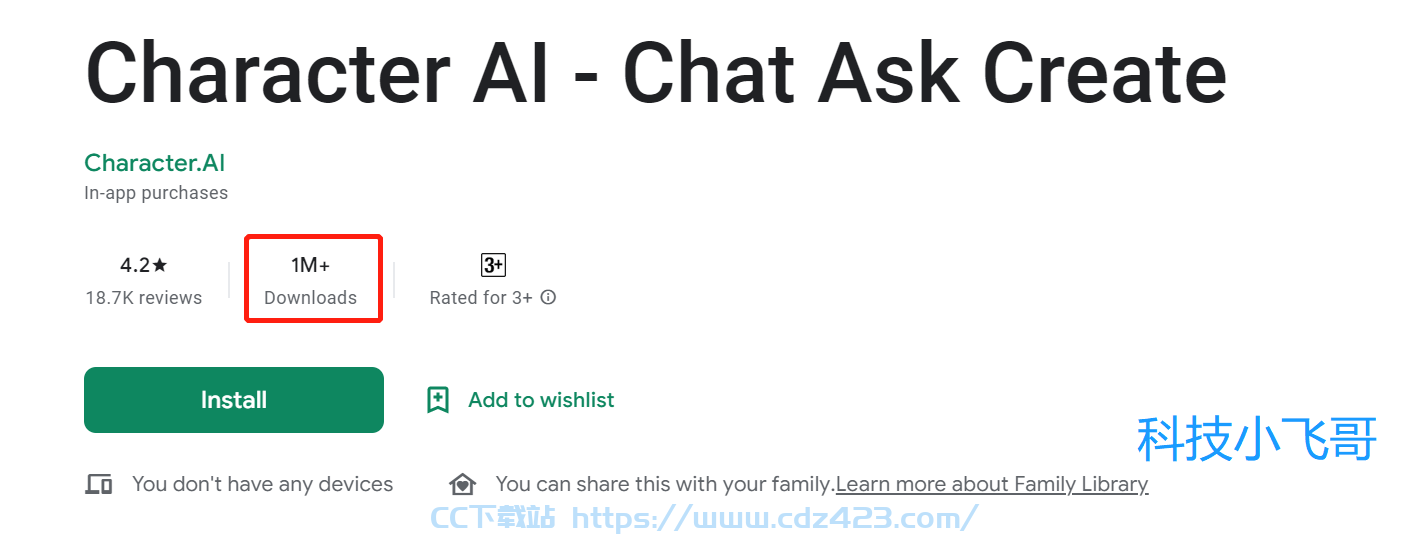Click the family home heart icon

[x=462, y=485]
